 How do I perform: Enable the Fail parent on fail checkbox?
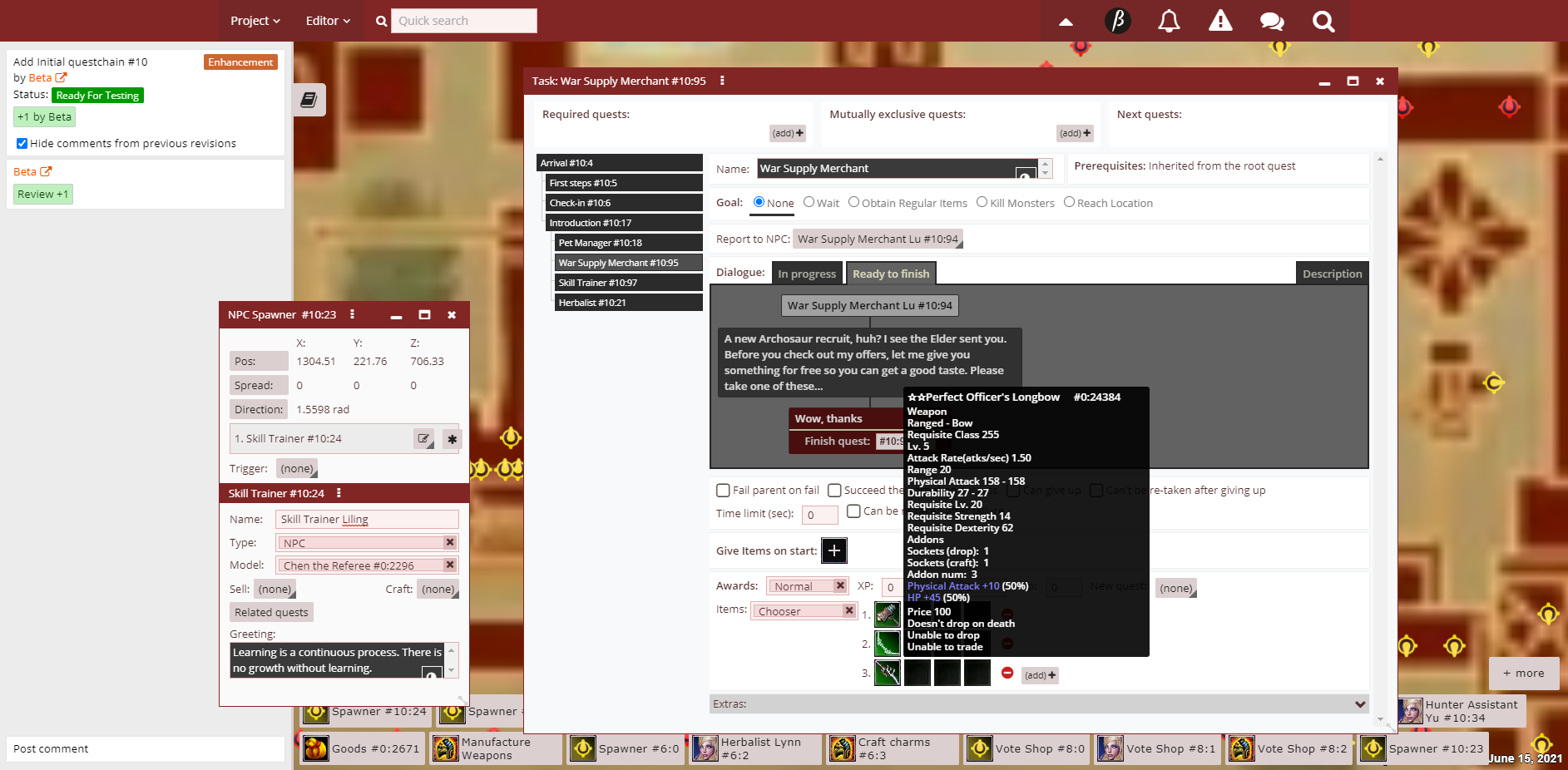point(723,491)
